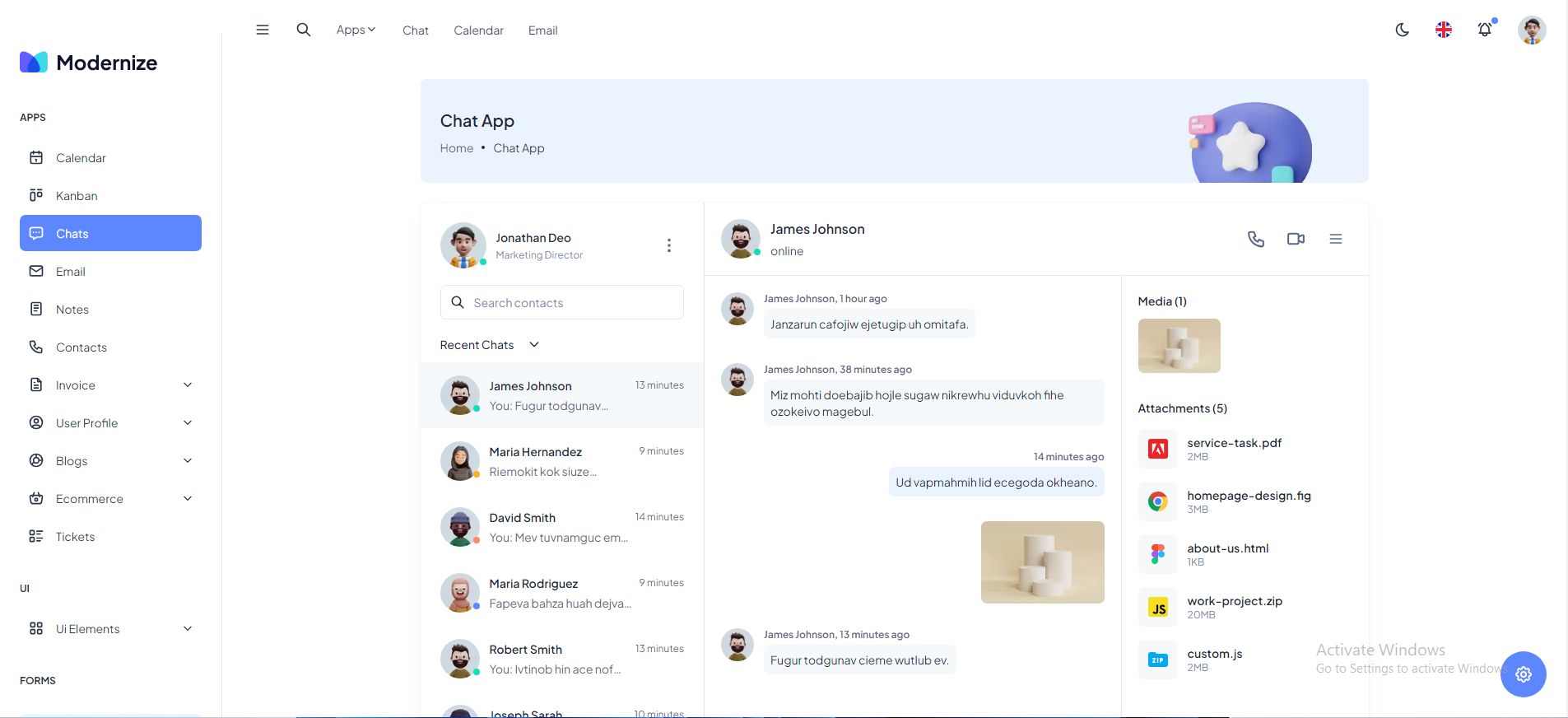Open the language flag selector

tap(1443, 30)
